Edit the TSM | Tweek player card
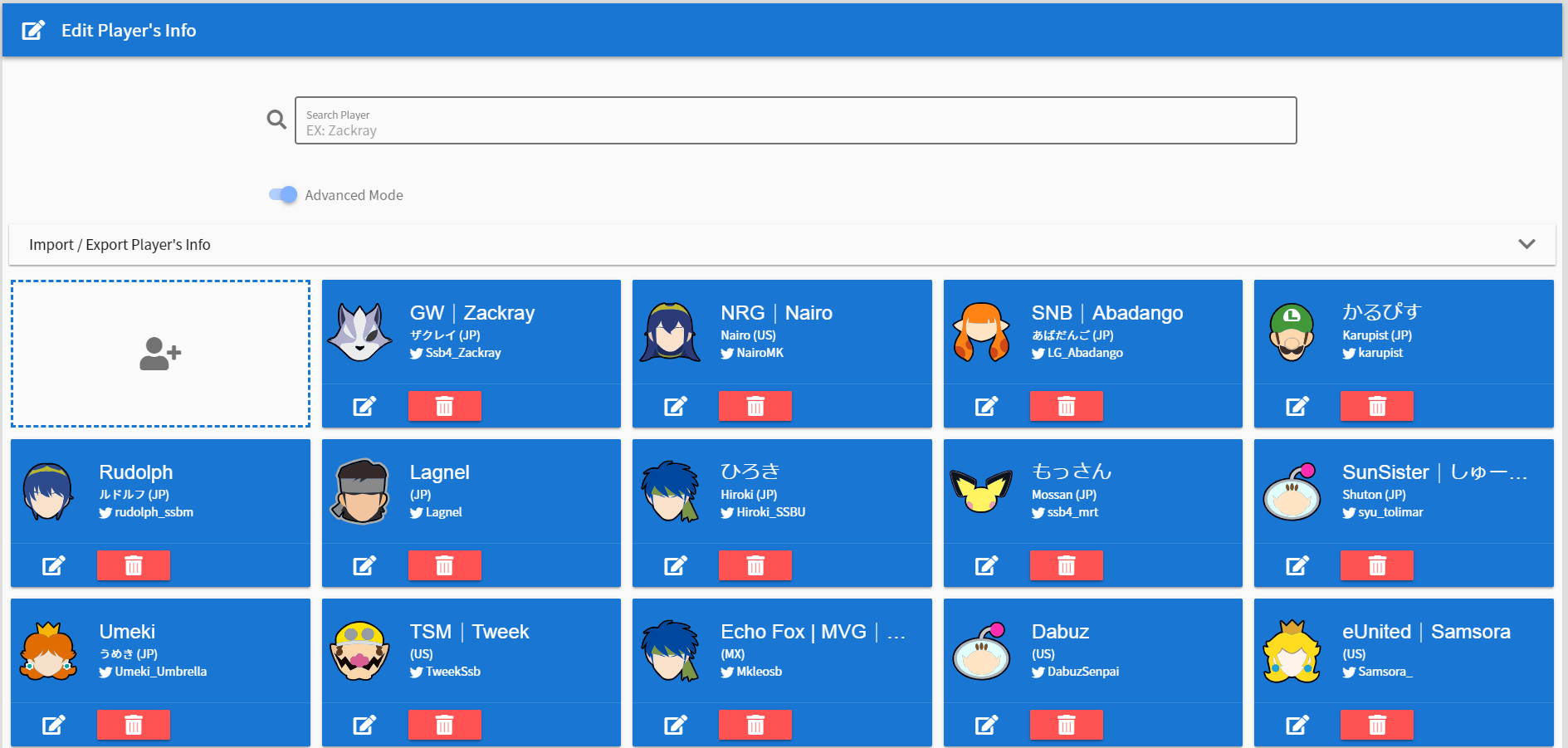 [364, 725]
